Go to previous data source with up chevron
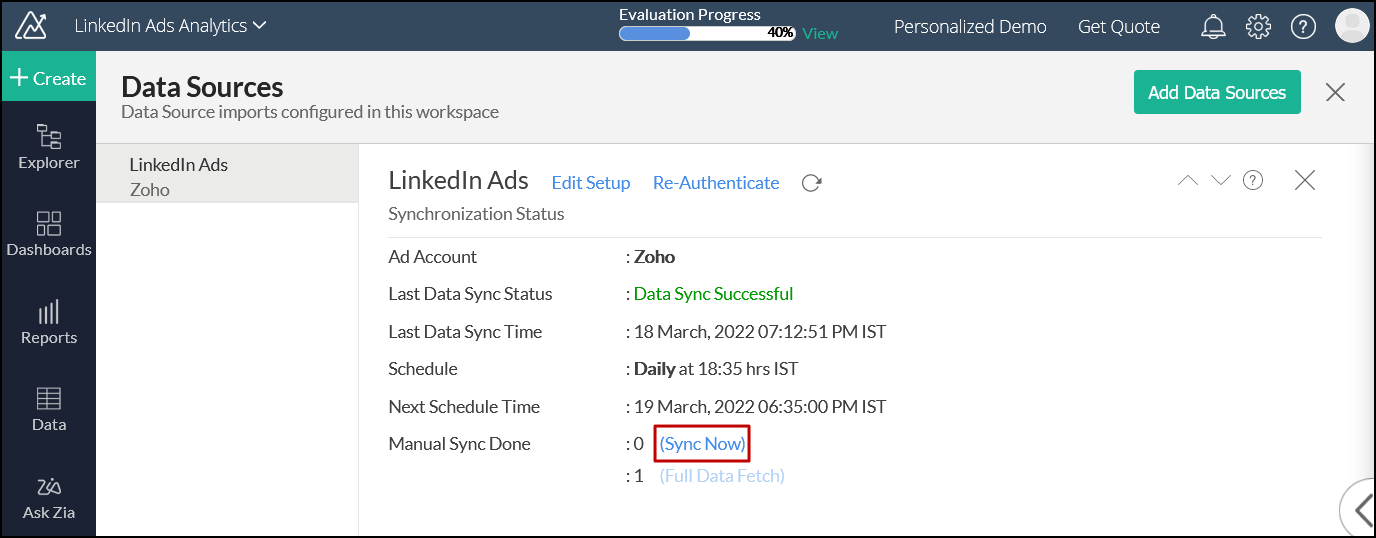 (x=1188, y=181)
